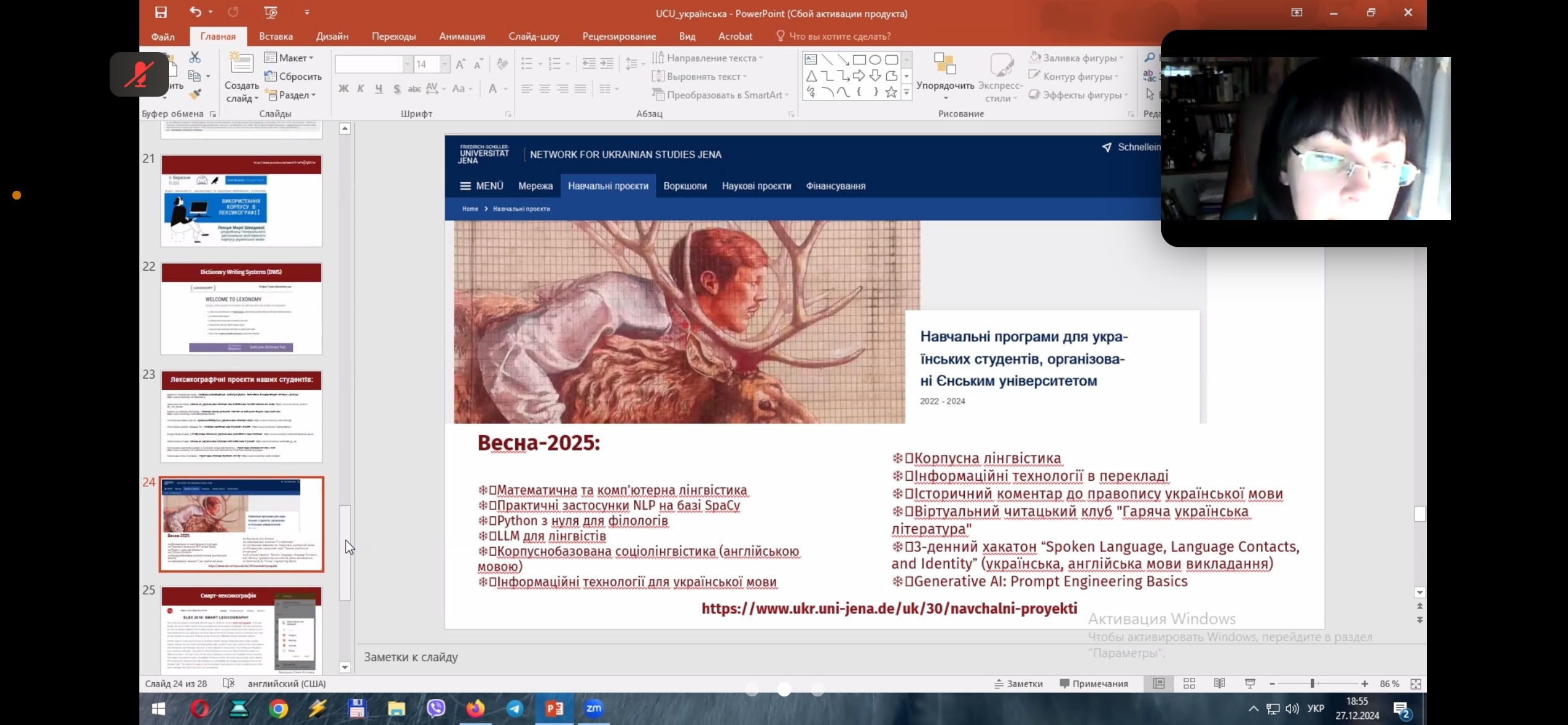This screenshot has width=1568, height=725.
Task: Open the Файл tab
Action: [163, 36]
